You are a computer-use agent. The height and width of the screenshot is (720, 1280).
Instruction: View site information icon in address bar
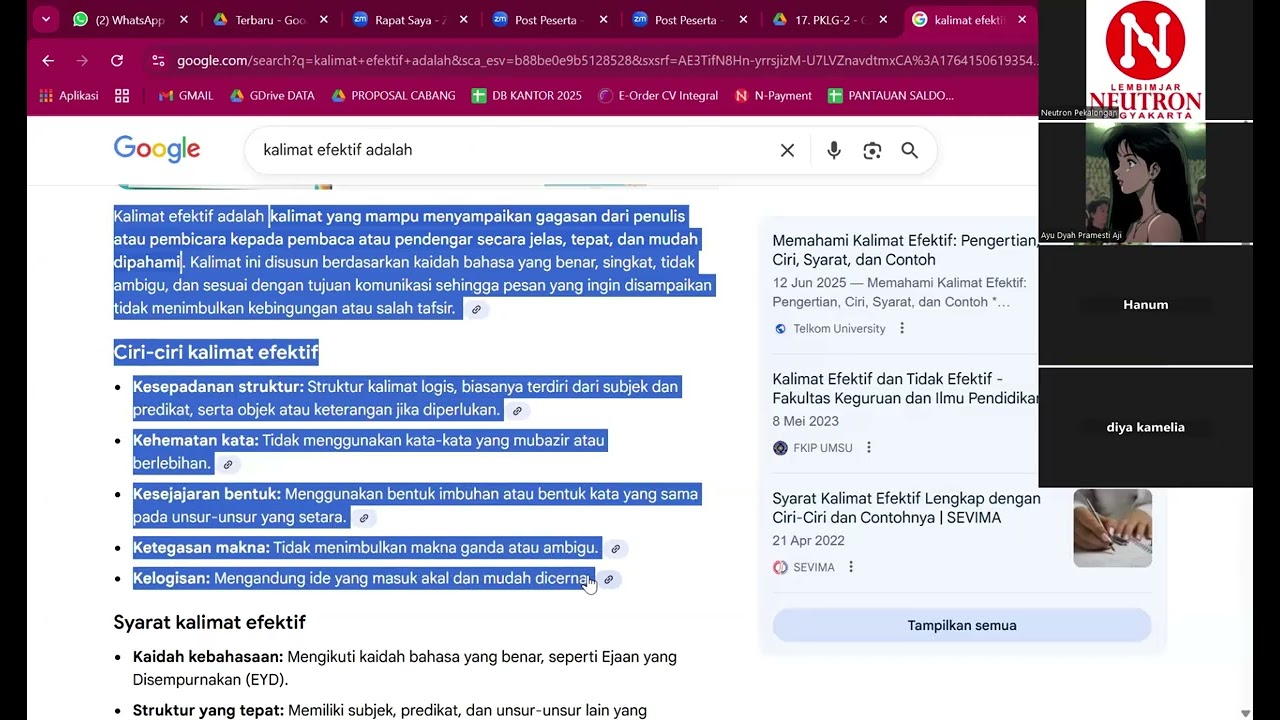tap(158, 61)
